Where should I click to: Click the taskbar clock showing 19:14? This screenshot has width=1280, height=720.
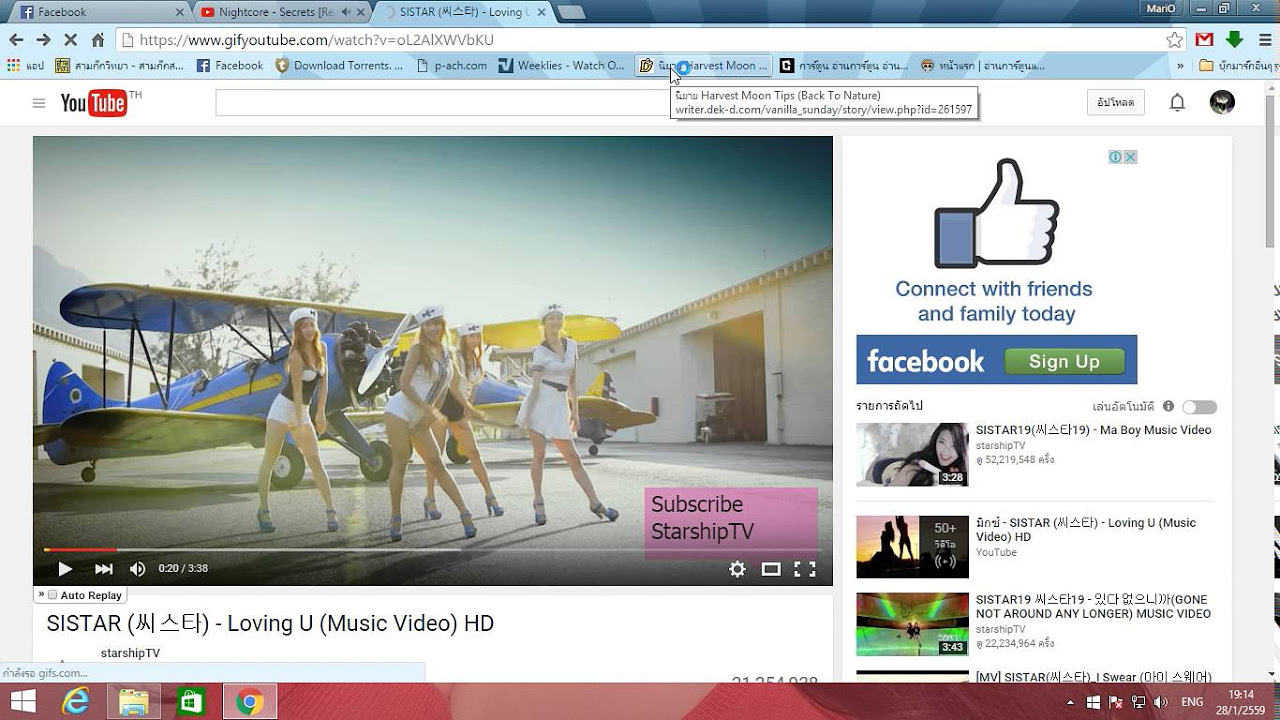(x=1241, y=702)
